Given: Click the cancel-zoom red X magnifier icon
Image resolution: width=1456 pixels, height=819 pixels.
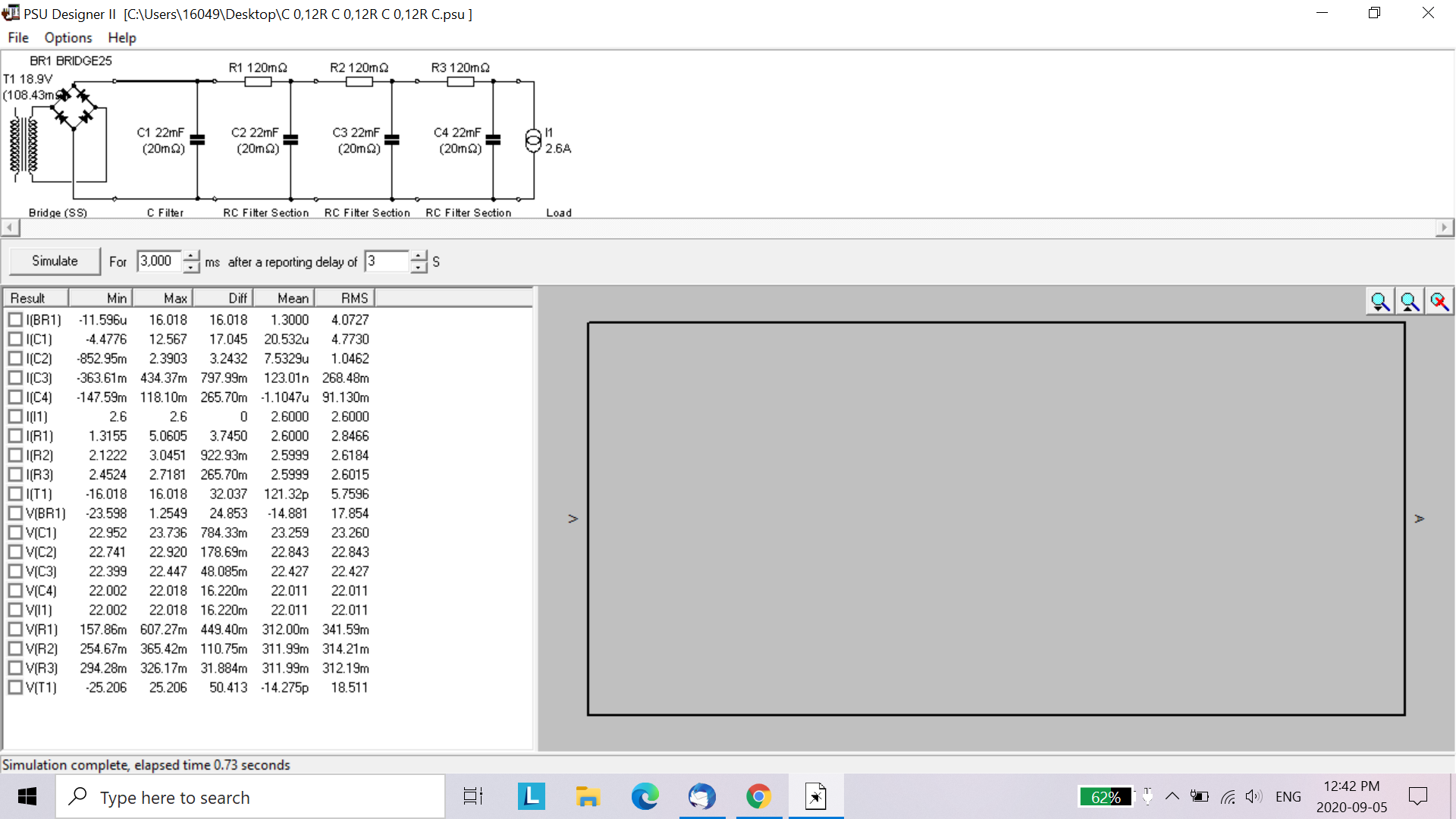Looking at the screenshot, I should click(x=1439, y=302).
